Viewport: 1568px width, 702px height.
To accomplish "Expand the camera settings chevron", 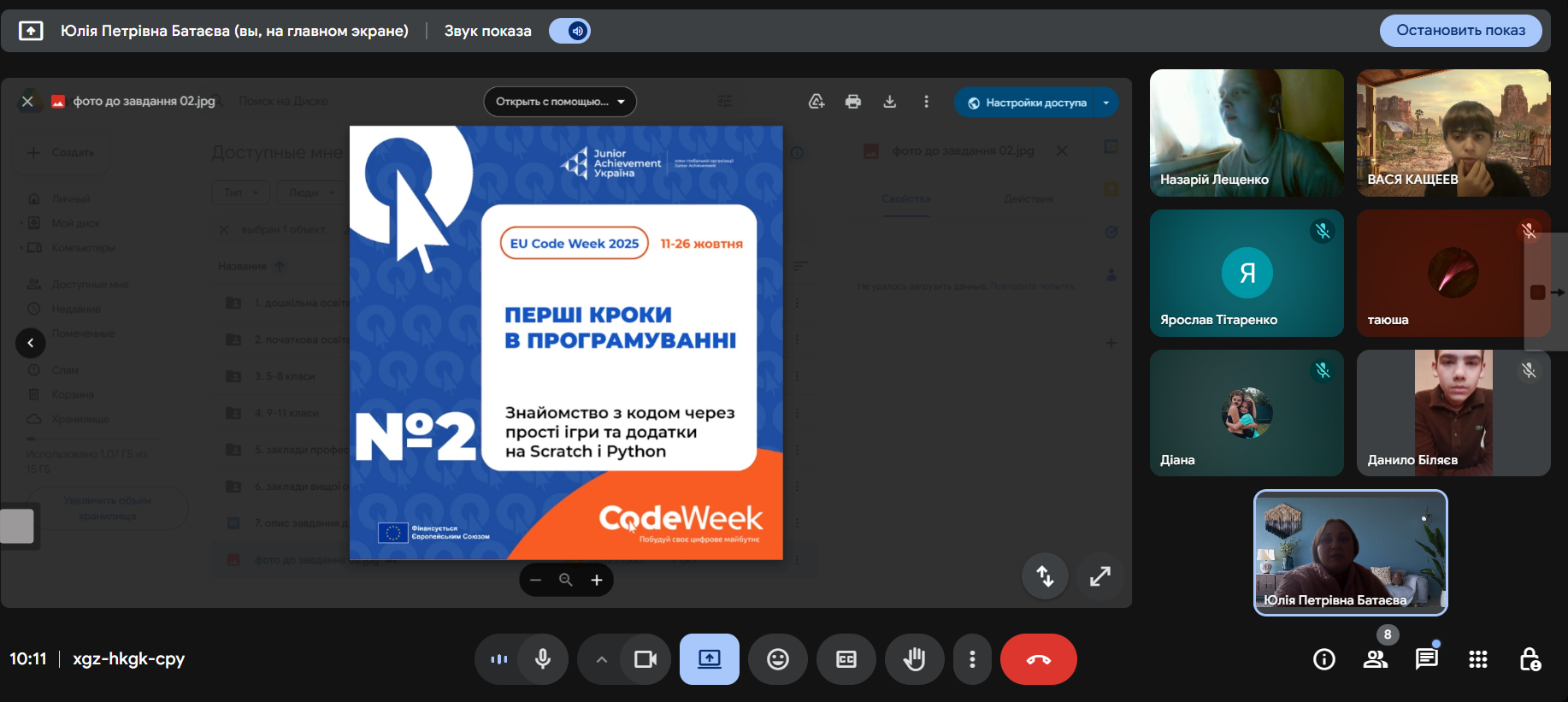I will (x=601, y=659).
